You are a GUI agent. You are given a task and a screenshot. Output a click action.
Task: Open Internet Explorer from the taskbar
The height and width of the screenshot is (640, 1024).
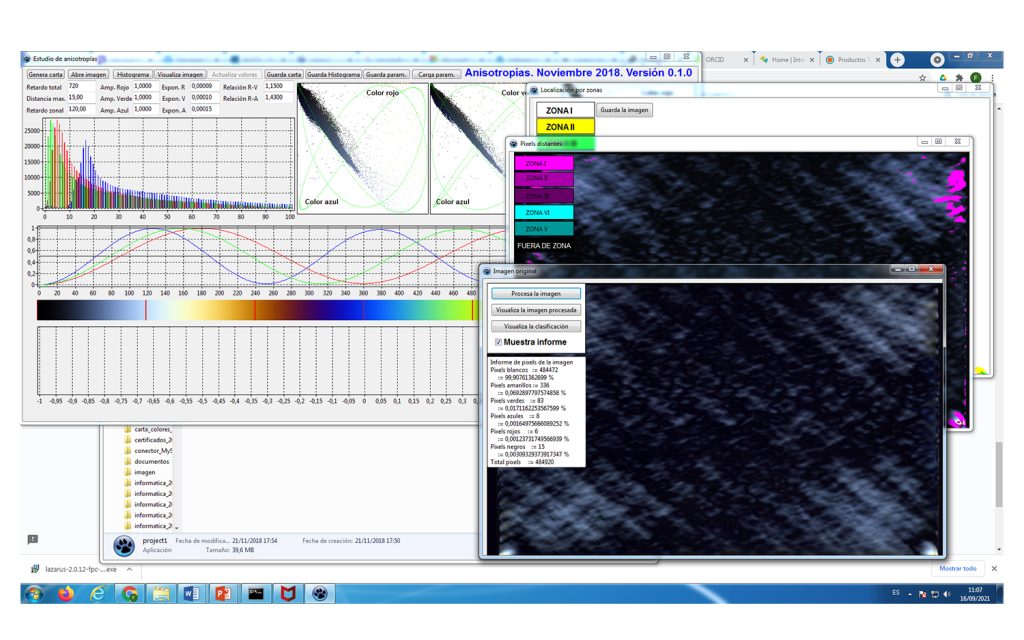pyautogui.click(x=98, y=593)
